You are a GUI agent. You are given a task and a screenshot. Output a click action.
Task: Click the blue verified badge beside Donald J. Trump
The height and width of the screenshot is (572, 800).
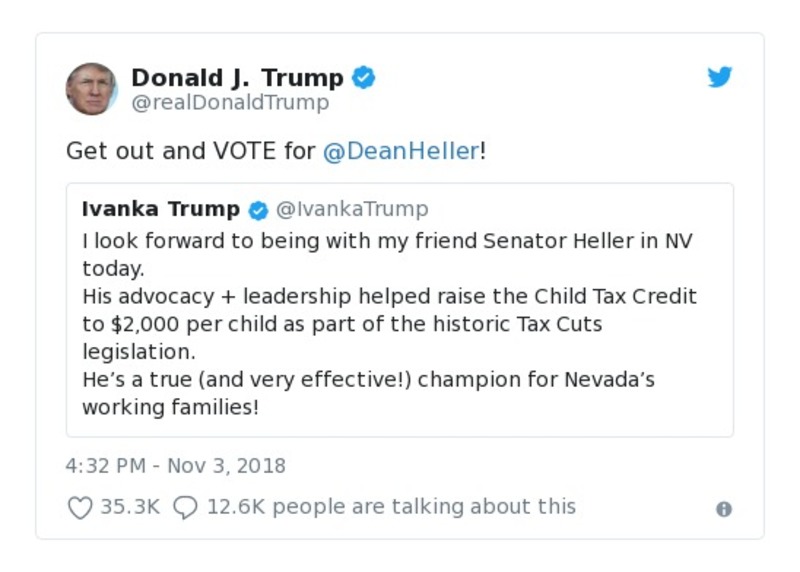(x=364, y=77)
